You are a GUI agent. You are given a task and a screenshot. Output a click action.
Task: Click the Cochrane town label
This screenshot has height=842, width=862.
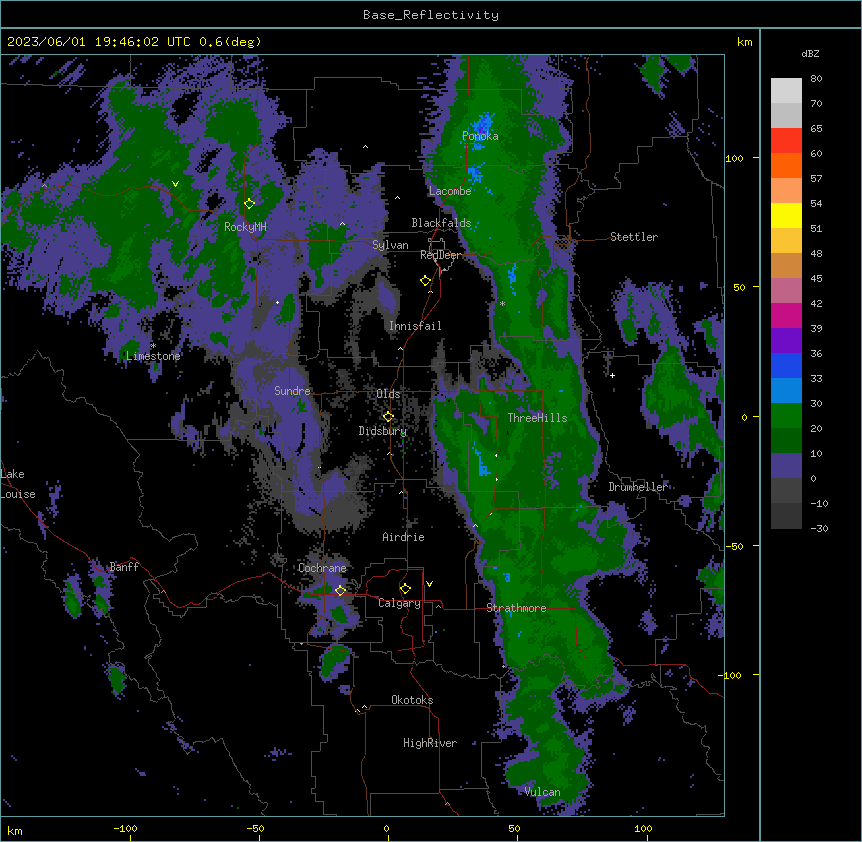coord(322,568)
